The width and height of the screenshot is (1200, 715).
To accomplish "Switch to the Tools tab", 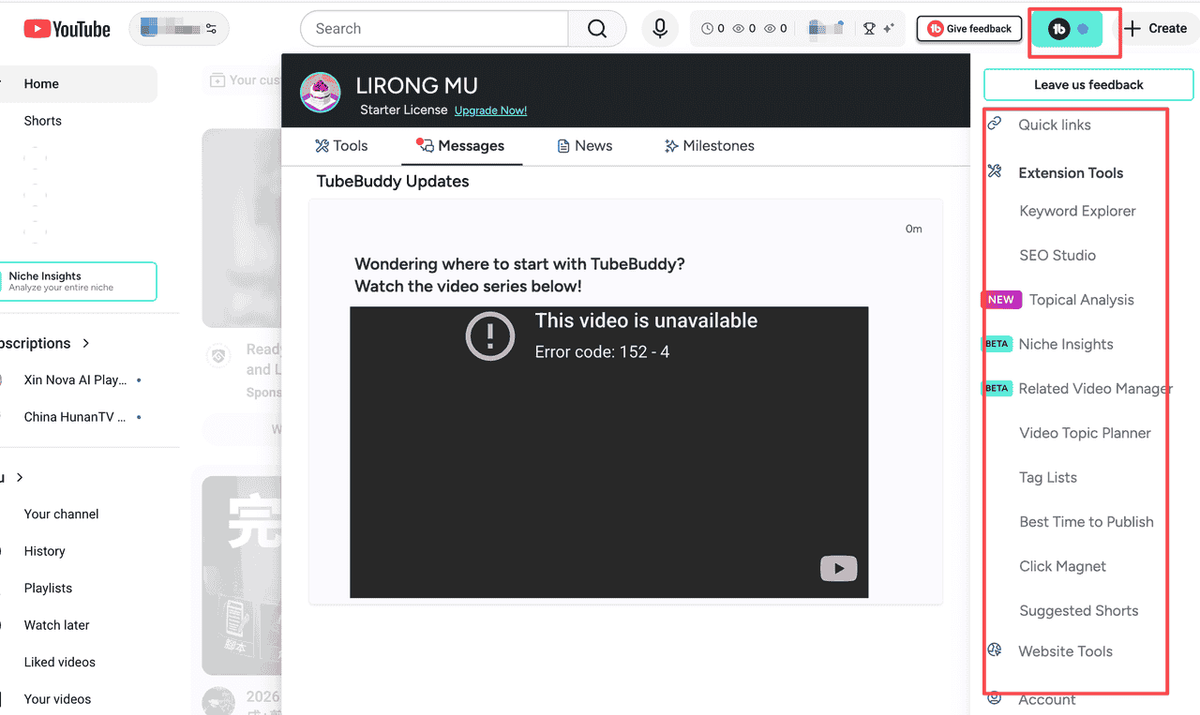I will (x=341, y=146).
